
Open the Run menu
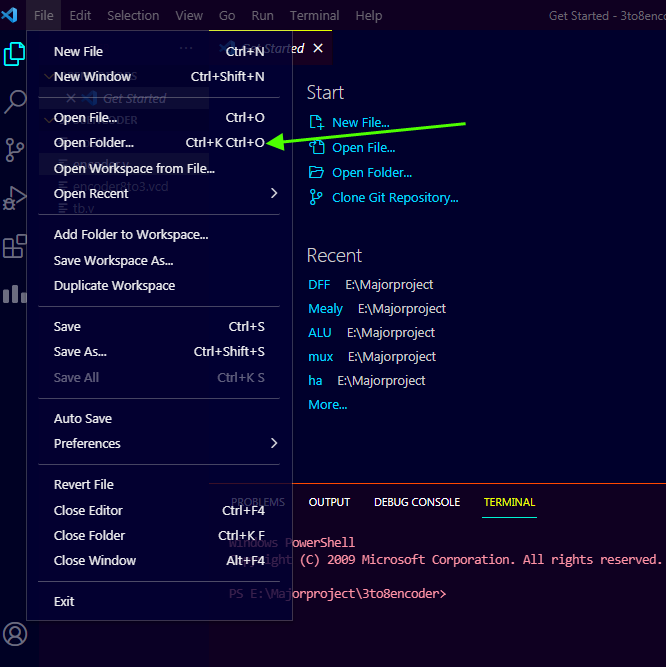point(262,15)
